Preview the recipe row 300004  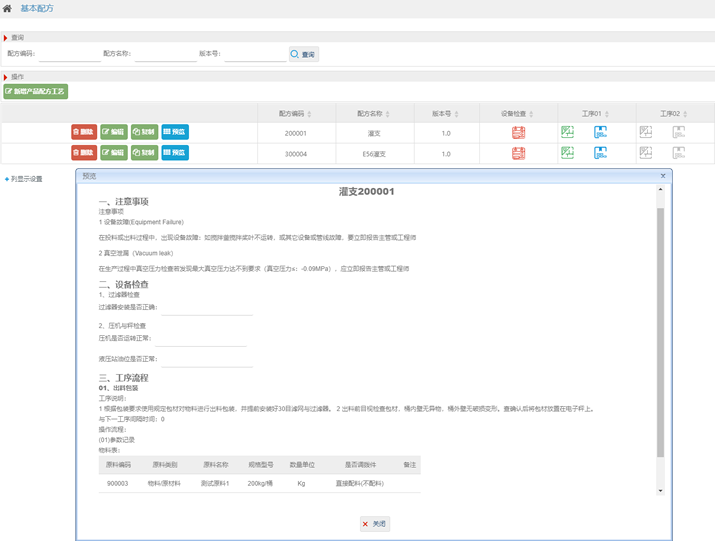(174, 153)
